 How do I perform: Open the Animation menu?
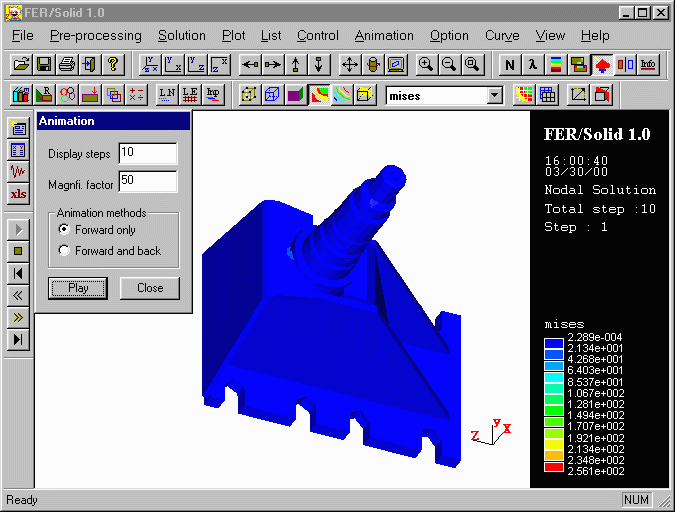pyautogui.click(x=384, y=35)
